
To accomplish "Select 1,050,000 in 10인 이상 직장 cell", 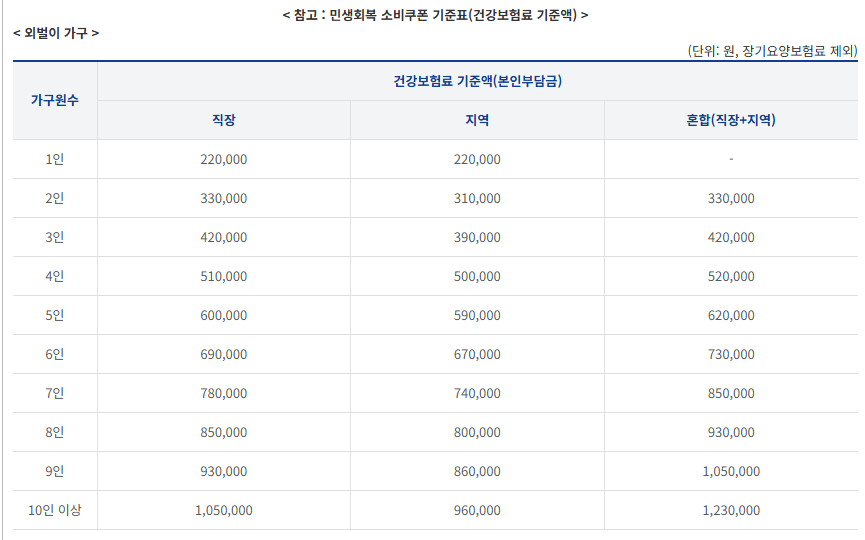I will 223,511.
